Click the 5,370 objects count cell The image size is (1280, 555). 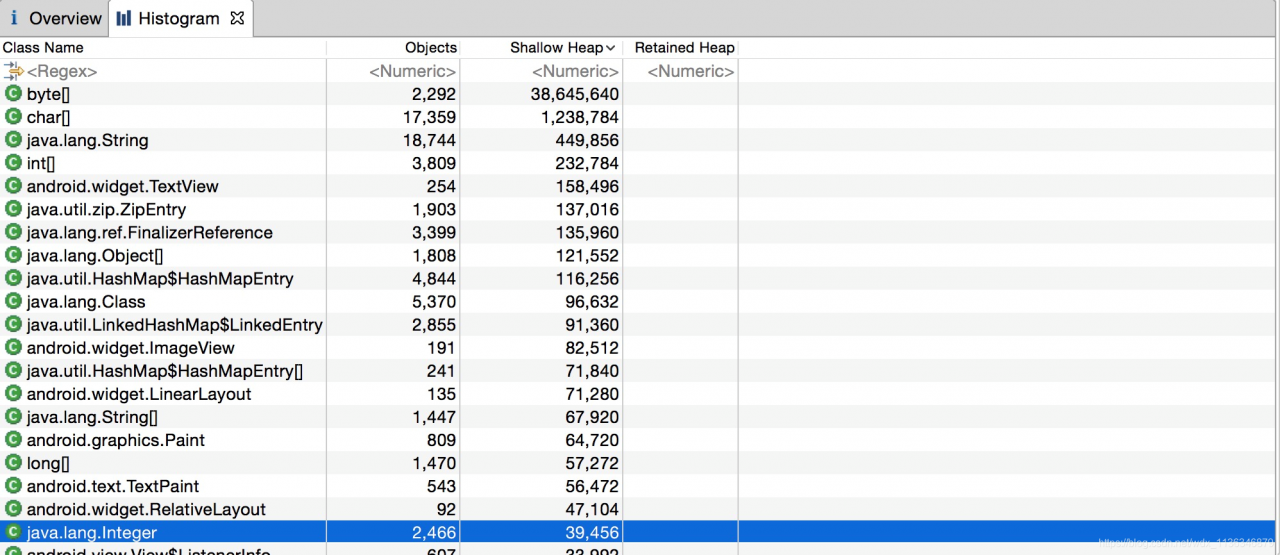point(434,301)
